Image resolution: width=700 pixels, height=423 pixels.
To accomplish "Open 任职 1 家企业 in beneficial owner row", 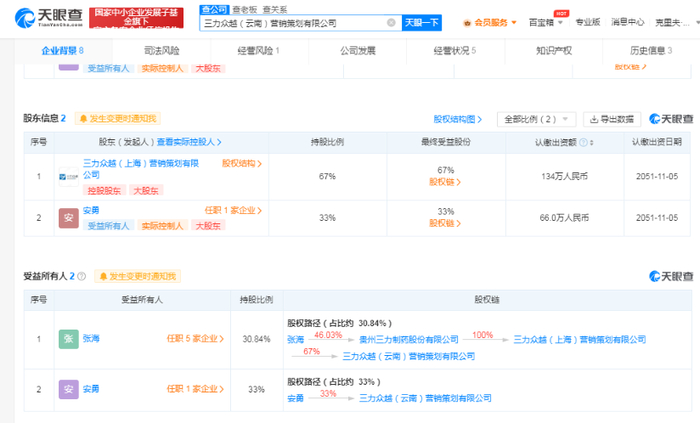I will pyautogui.click(x=195, y=389).
